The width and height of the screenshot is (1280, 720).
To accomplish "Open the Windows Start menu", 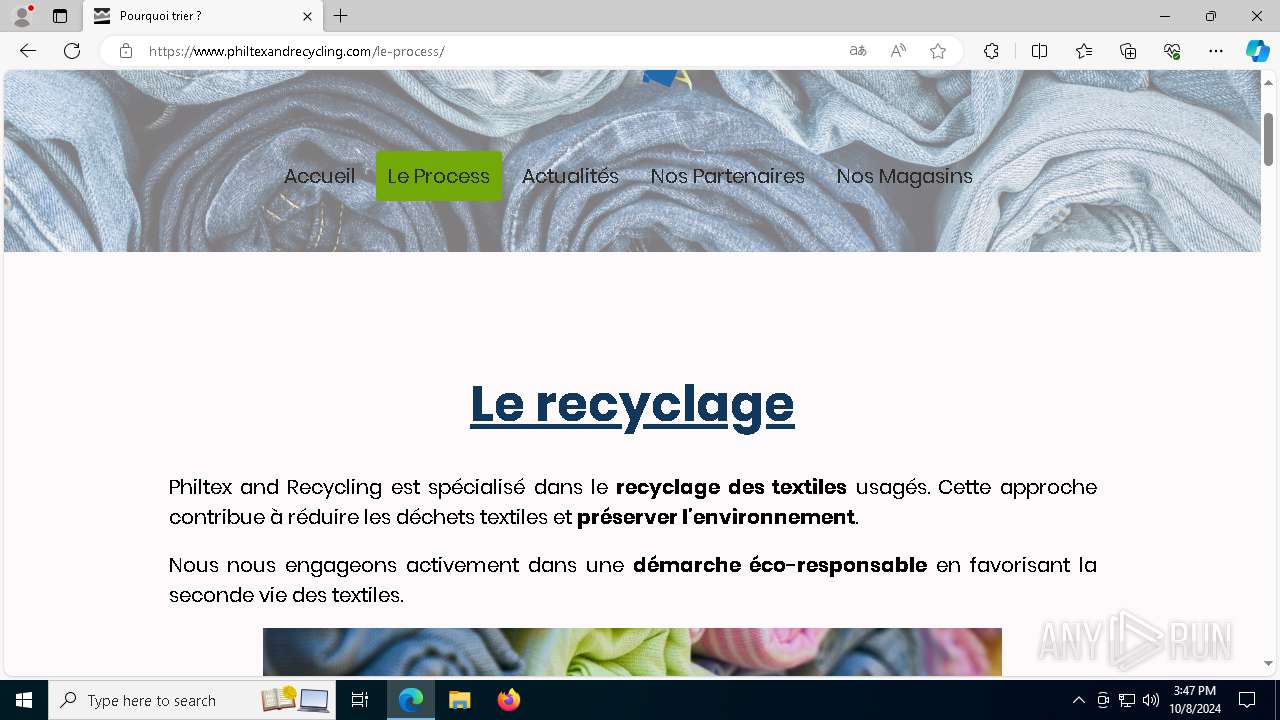I will click(x=24, y=700).
